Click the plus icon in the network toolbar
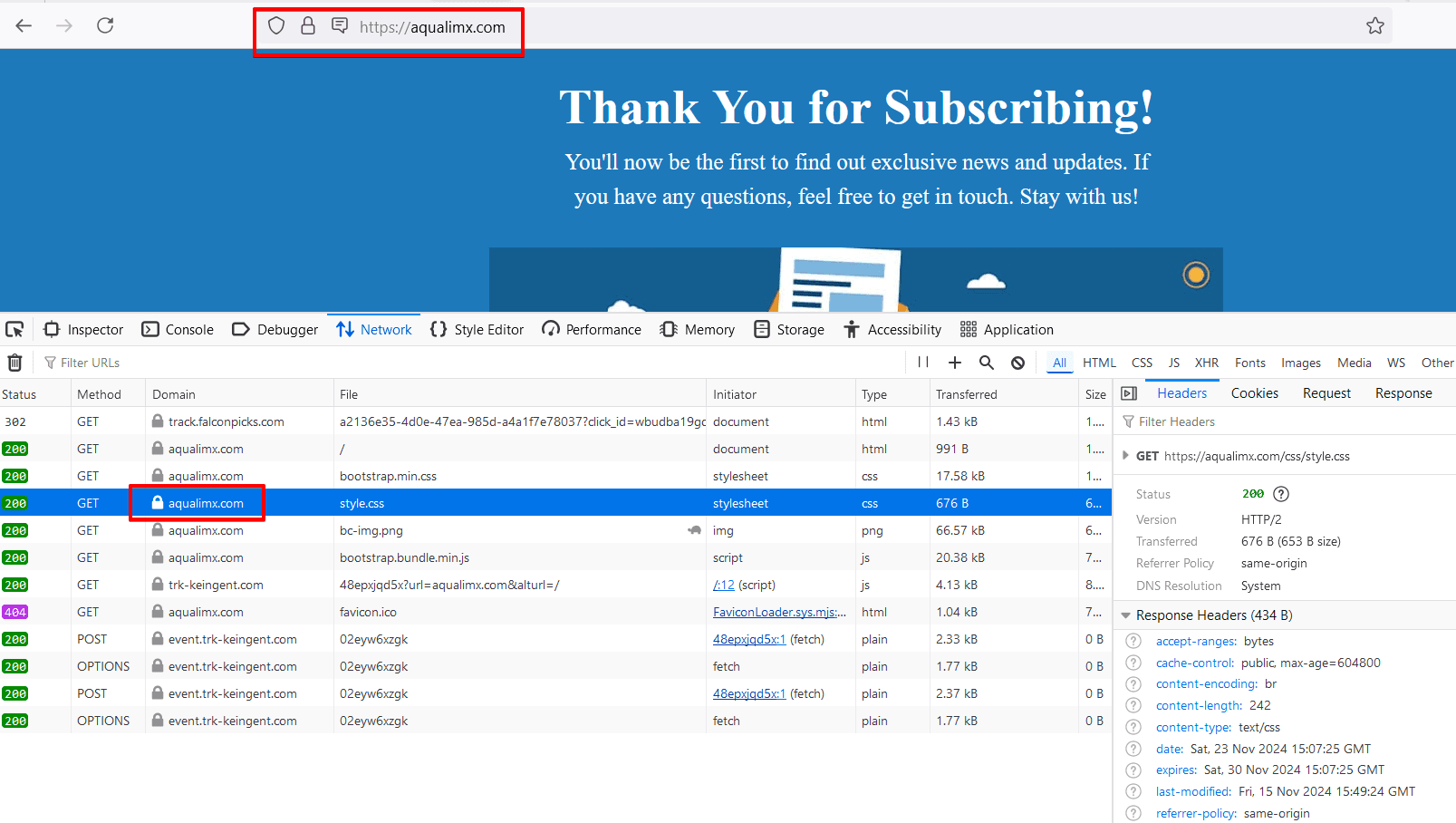 (x=955, y=363)
